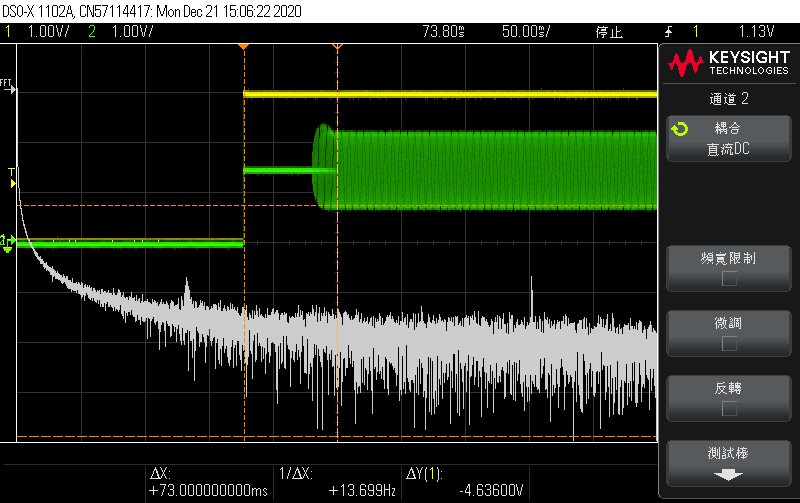Click the Keysight Technologies waveform logo

(686, 63)
